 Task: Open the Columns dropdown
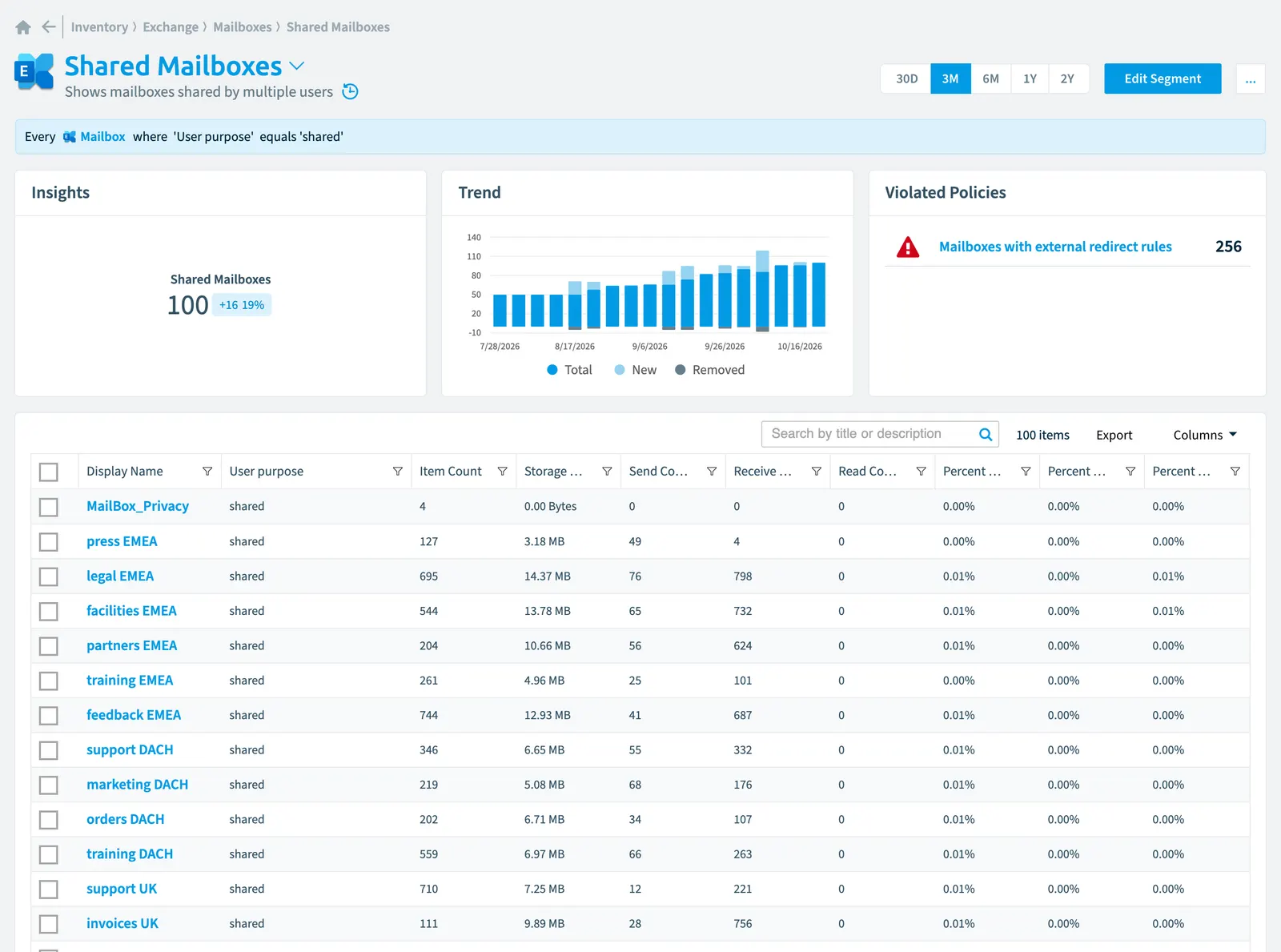tap(1205, 435)
